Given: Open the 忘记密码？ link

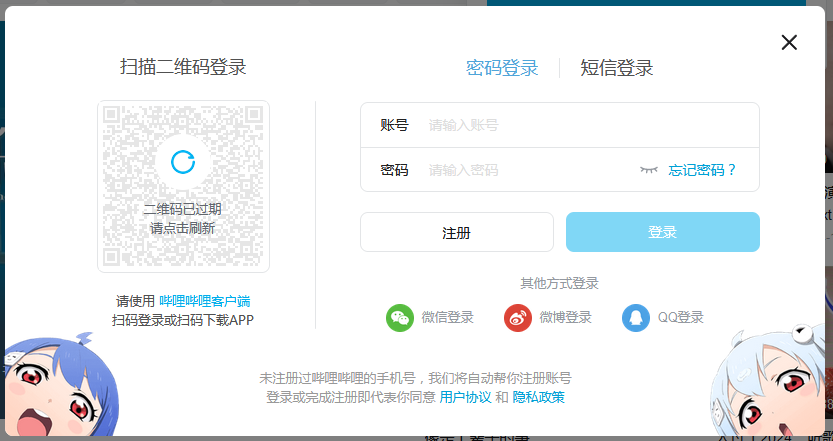Looking at the screenshot, I should [702, 170].
